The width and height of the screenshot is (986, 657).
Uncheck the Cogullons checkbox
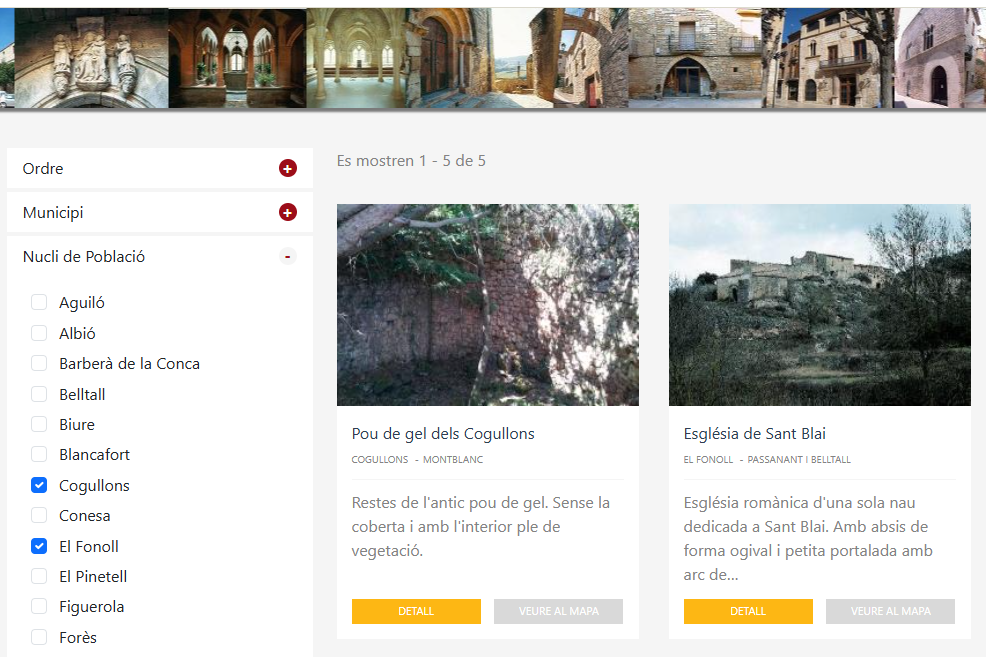[x=39, y=486]
